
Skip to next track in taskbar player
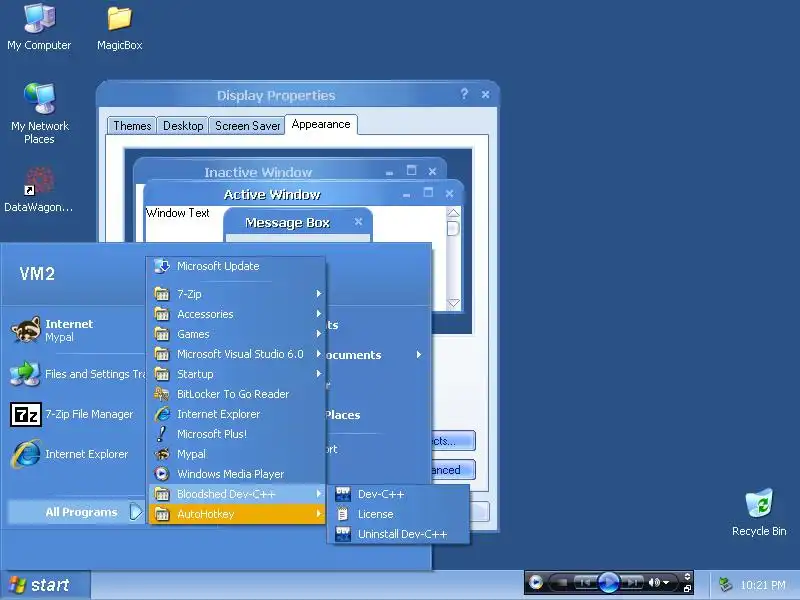point(632,582)
